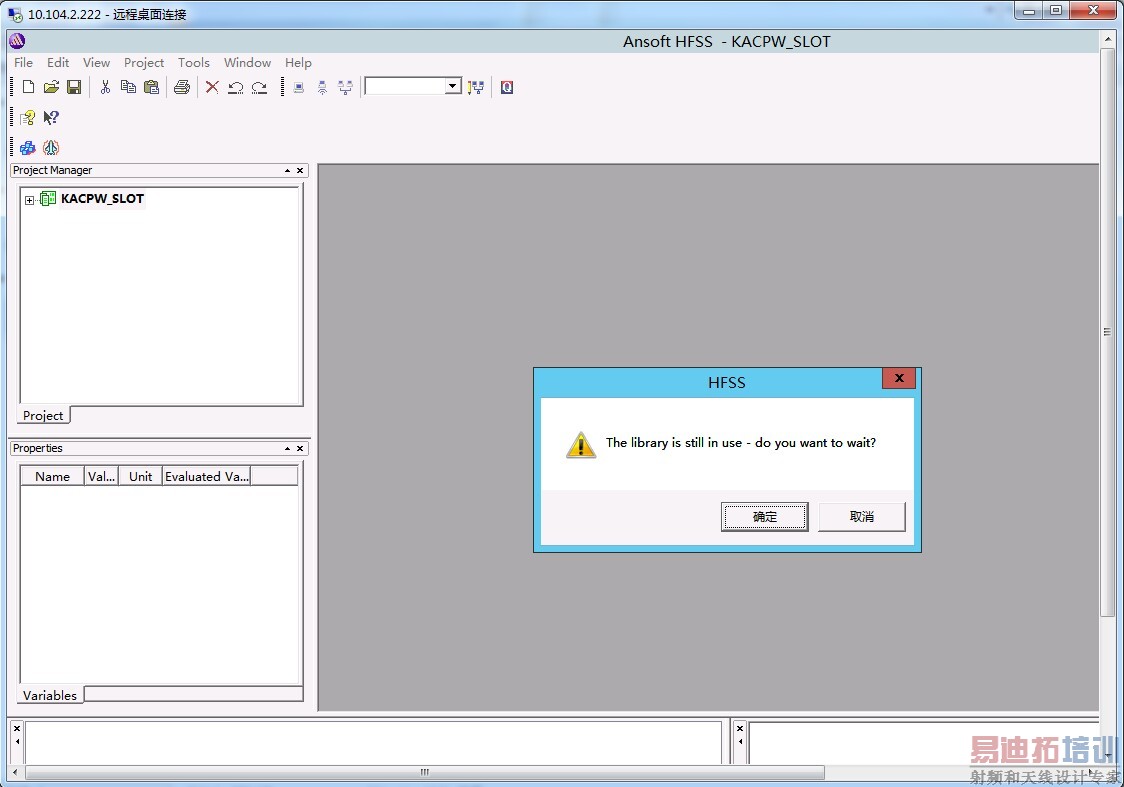This screenshot has width=1124, height=787.
Task: Close the HFSS dialog with red X
Action: 899,378
